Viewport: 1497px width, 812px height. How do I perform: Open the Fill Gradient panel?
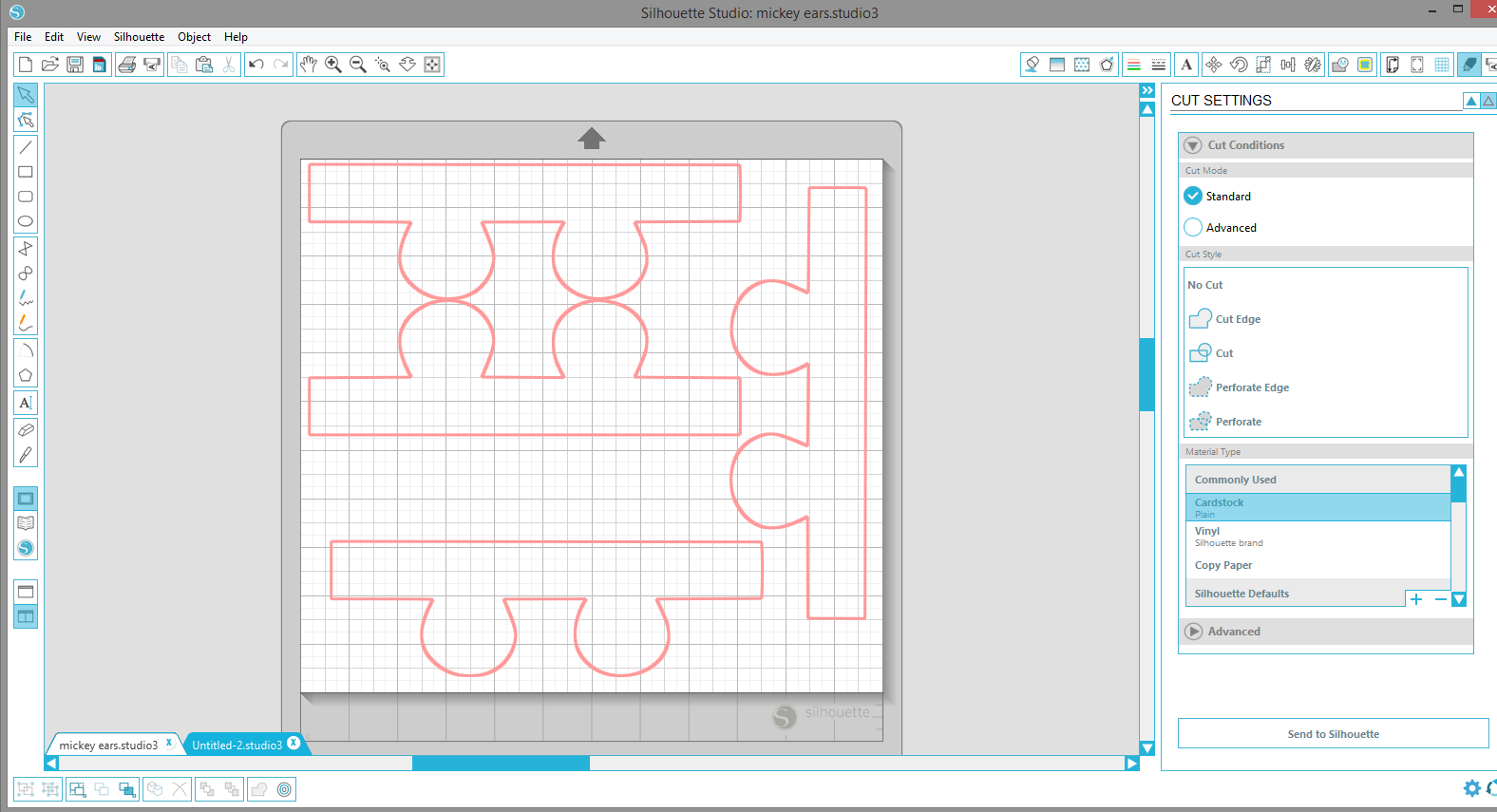click(x=1057, y=65)
